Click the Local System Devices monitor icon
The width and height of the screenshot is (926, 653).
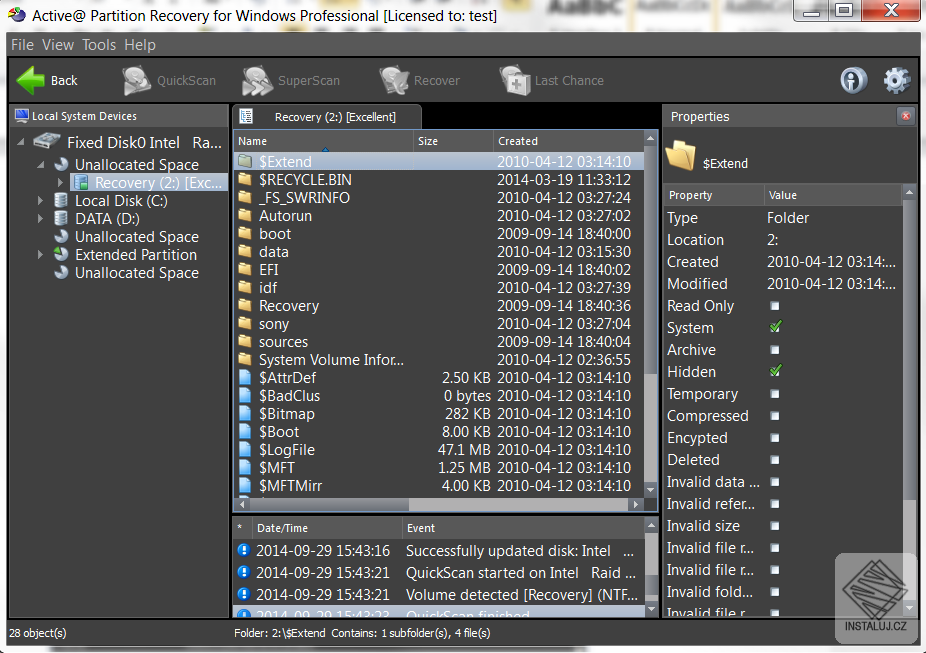click(22, 116)
